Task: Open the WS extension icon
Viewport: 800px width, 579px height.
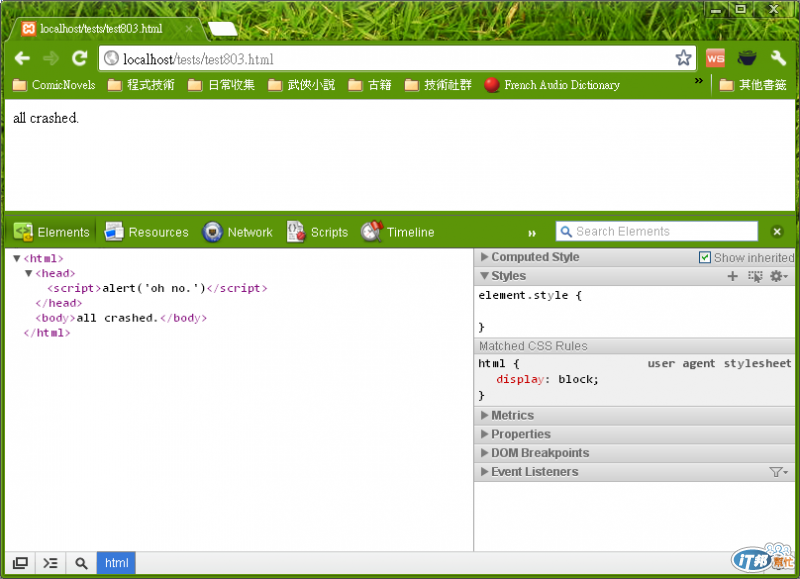Action: point(715,58)
